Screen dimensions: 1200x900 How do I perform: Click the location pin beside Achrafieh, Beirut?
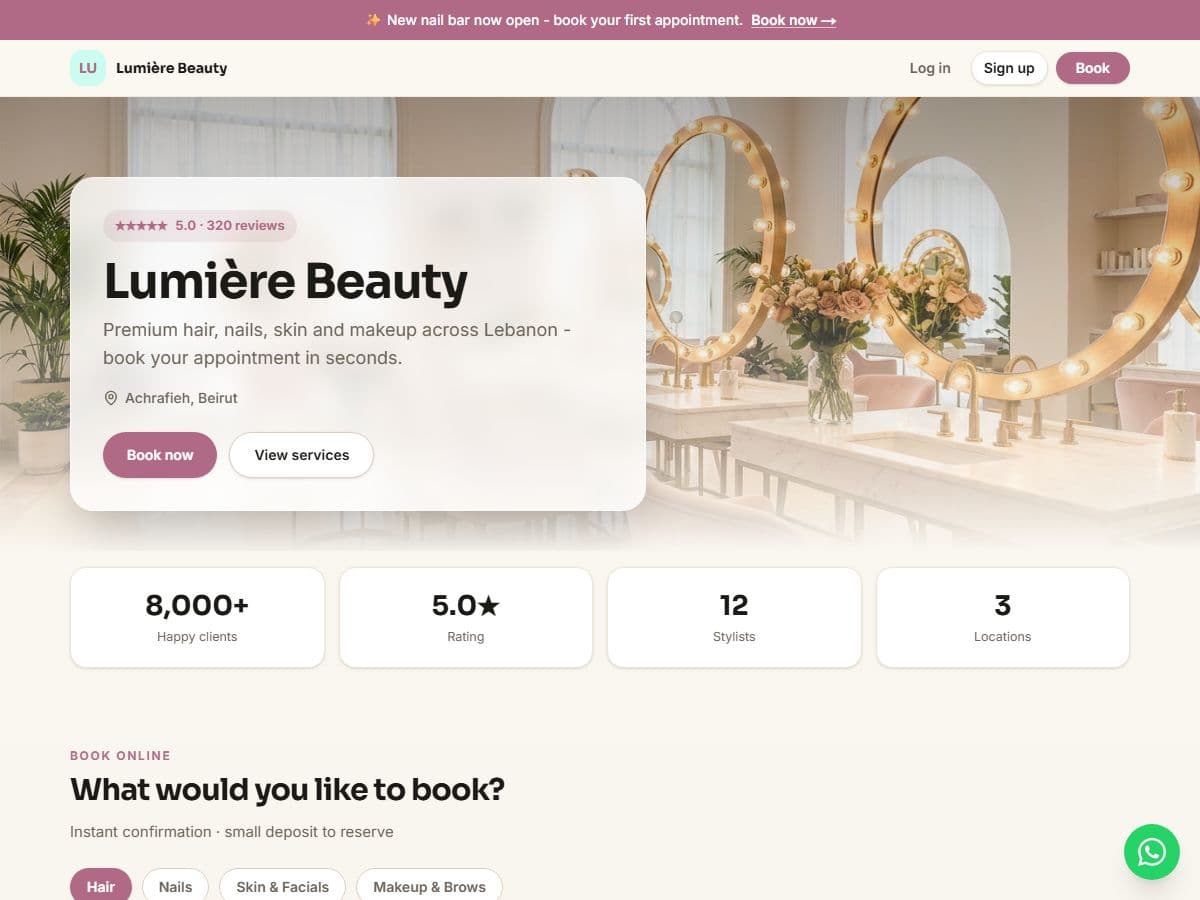[x=111, y=398]
